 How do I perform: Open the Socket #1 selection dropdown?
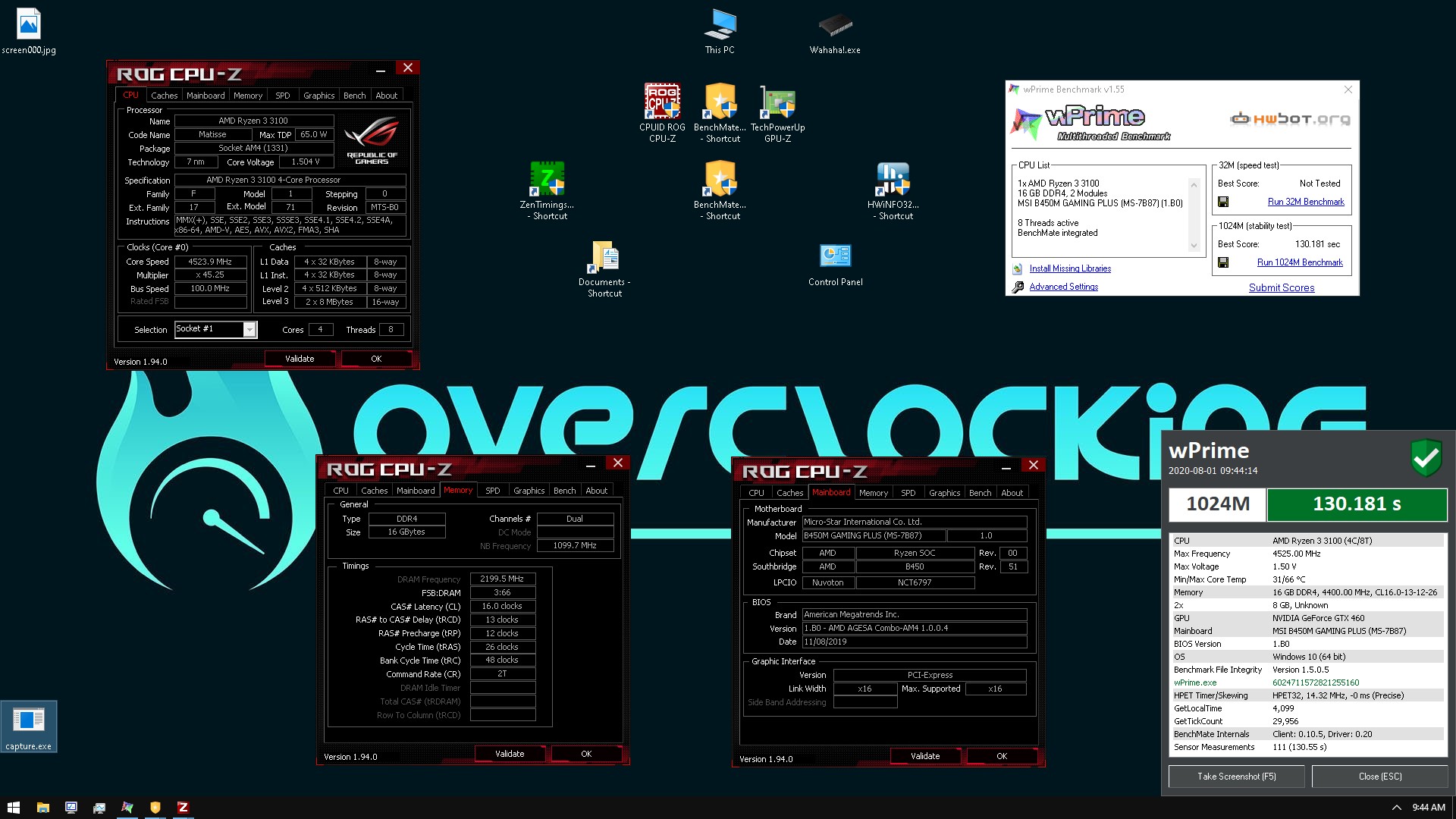pyautogui.click(x=249, y=329)
